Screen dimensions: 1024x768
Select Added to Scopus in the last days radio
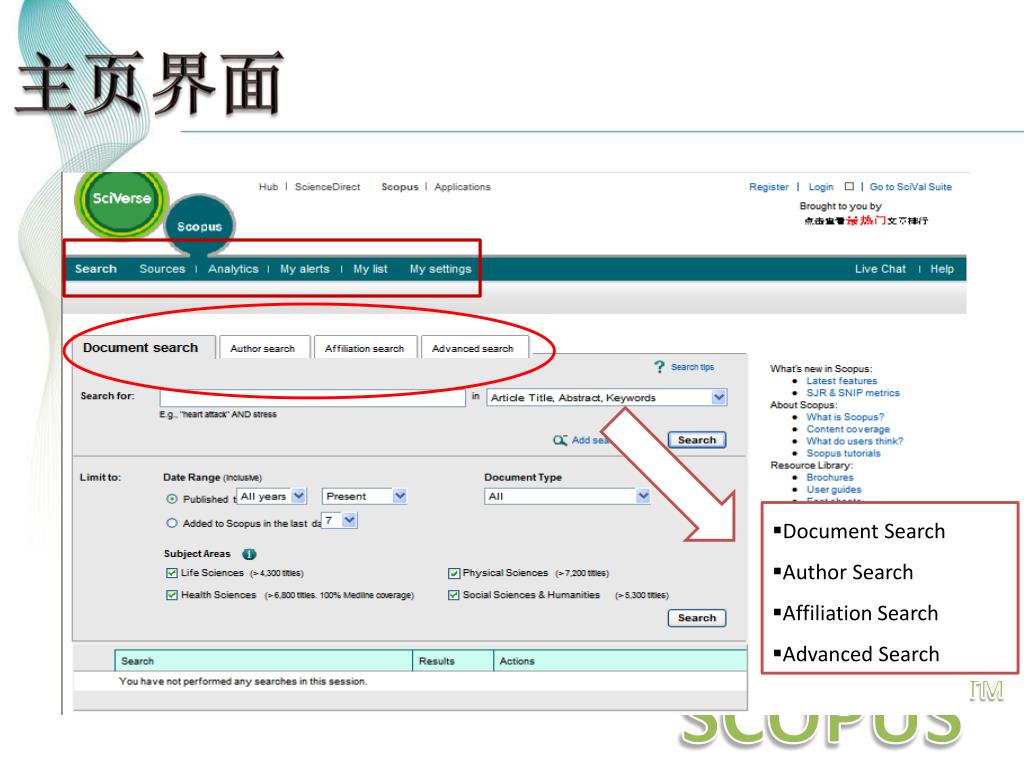172,523
